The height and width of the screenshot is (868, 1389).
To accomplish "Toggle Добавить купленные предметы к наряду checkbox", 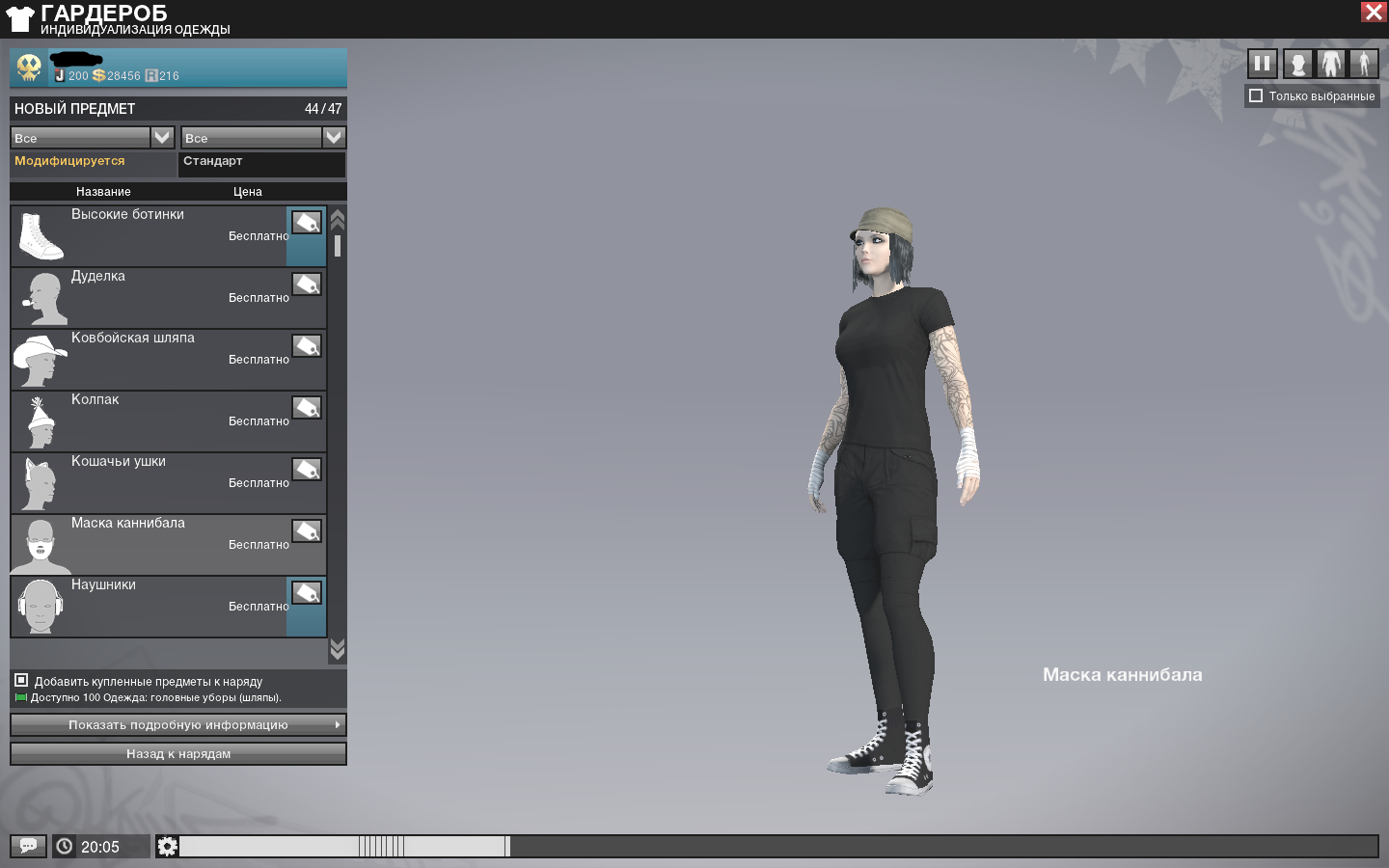I will pos(21,680).
